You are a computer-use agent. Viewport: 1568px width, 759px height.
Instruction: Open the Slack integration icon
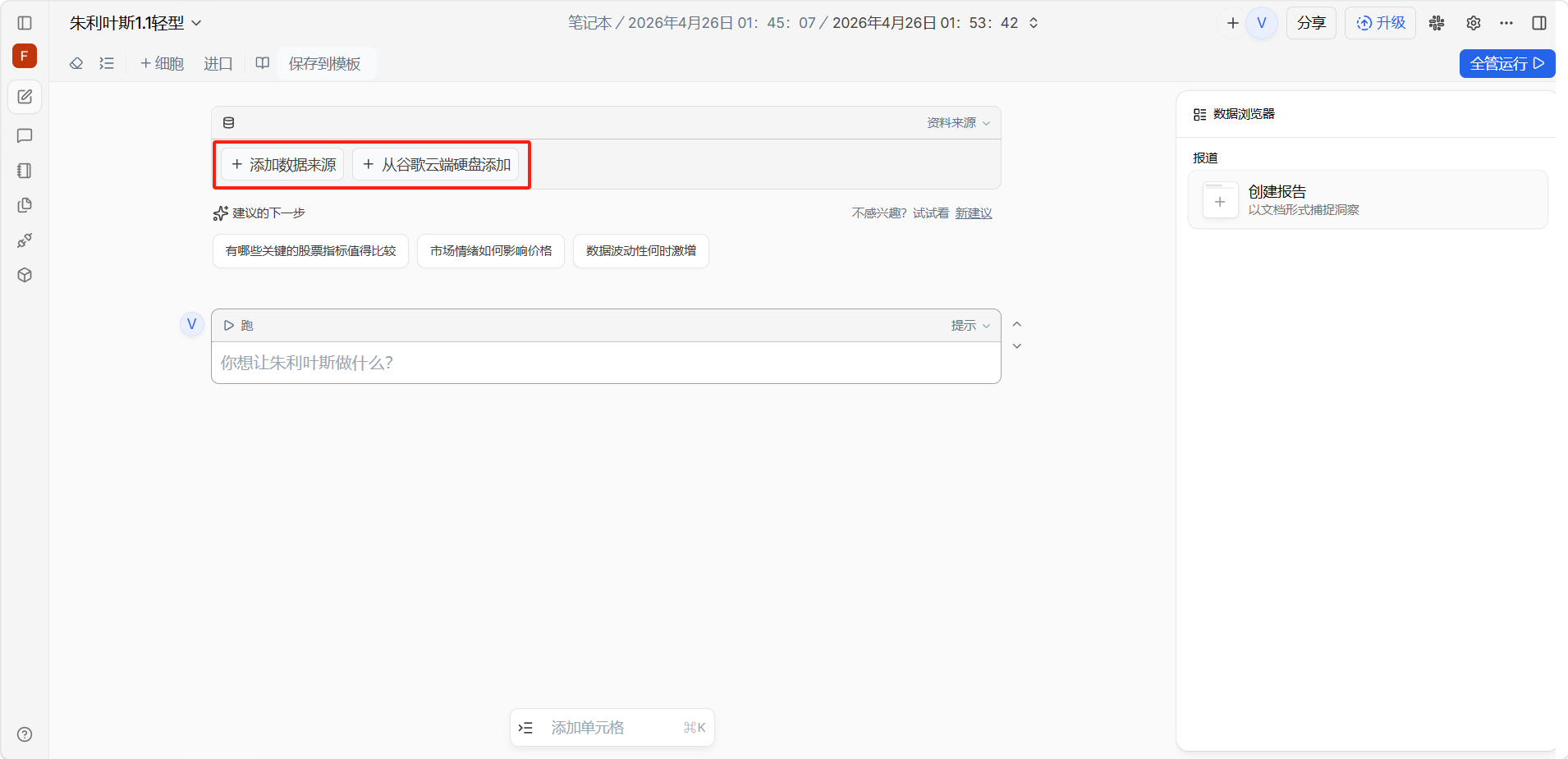point(1437,23)
